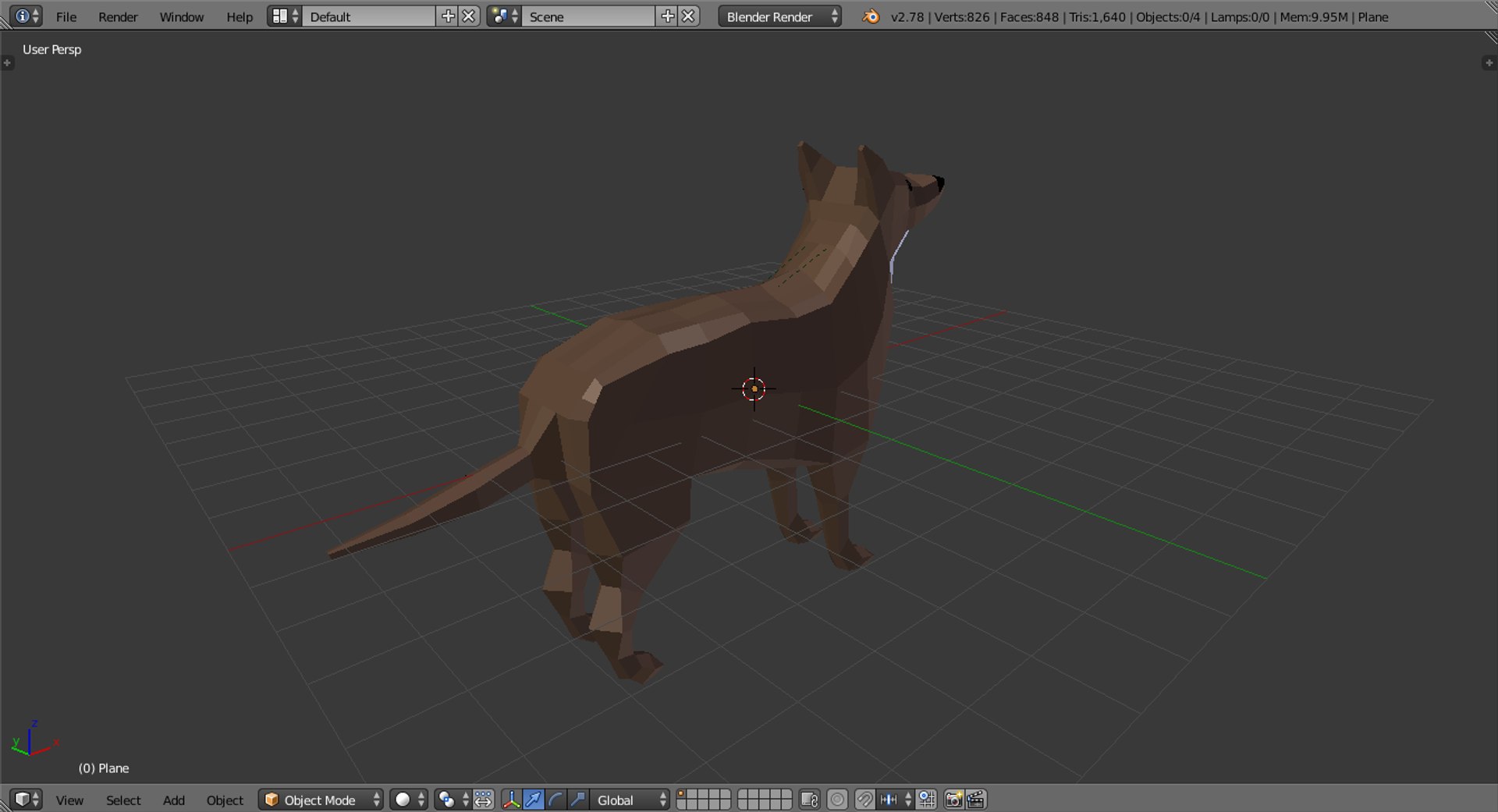Open the Blender Render engine dropdown
The width and height of the screenshot is (1498, 812).
[780, 16]
